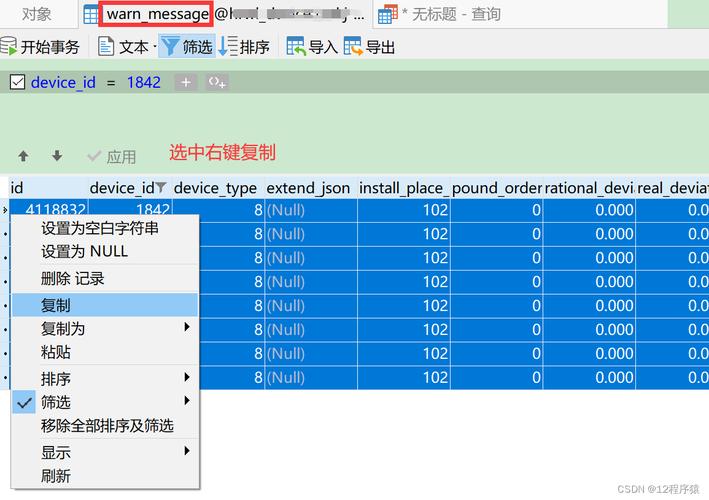
Task: Click the filter funnel on device_id header
Action: pos(161,187)
